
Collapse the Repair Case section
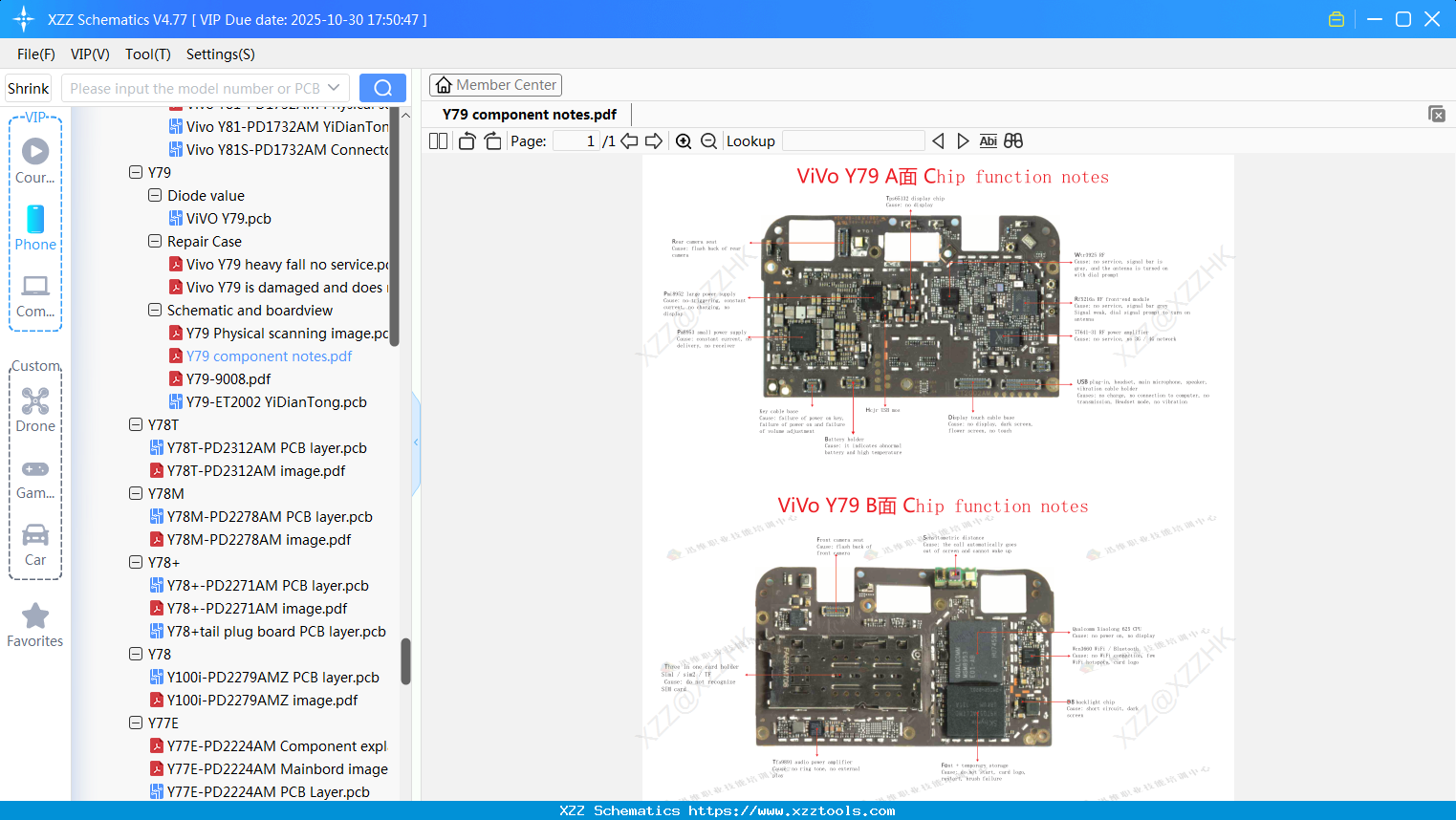pos(155,241)
